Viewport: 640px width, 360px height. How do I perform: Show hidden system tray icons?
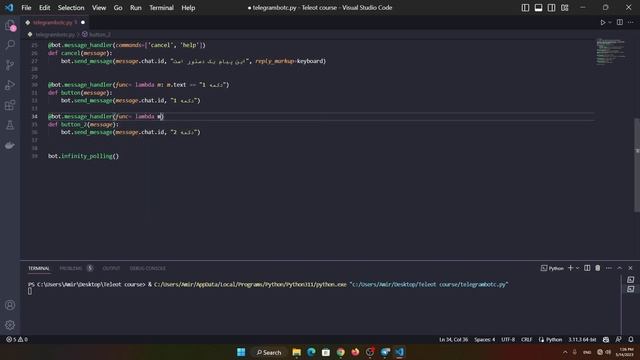click(565, 352)
